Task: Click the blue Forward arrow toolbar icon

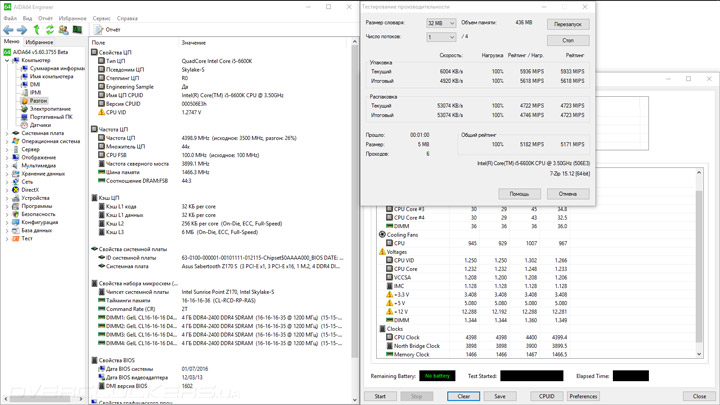Action: (22, 30)
